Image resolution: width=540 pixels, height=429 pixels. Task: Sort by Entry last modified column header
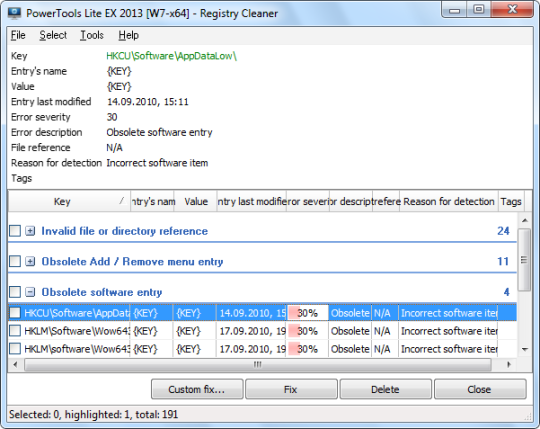(252, 201)
